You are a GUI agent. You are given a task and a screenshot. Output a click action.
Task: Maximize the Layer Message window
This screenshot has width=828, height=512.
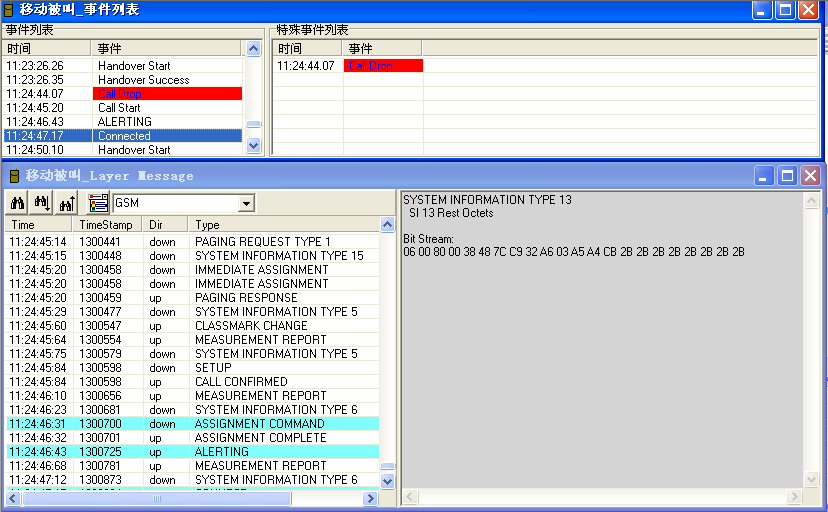[787, 176]
